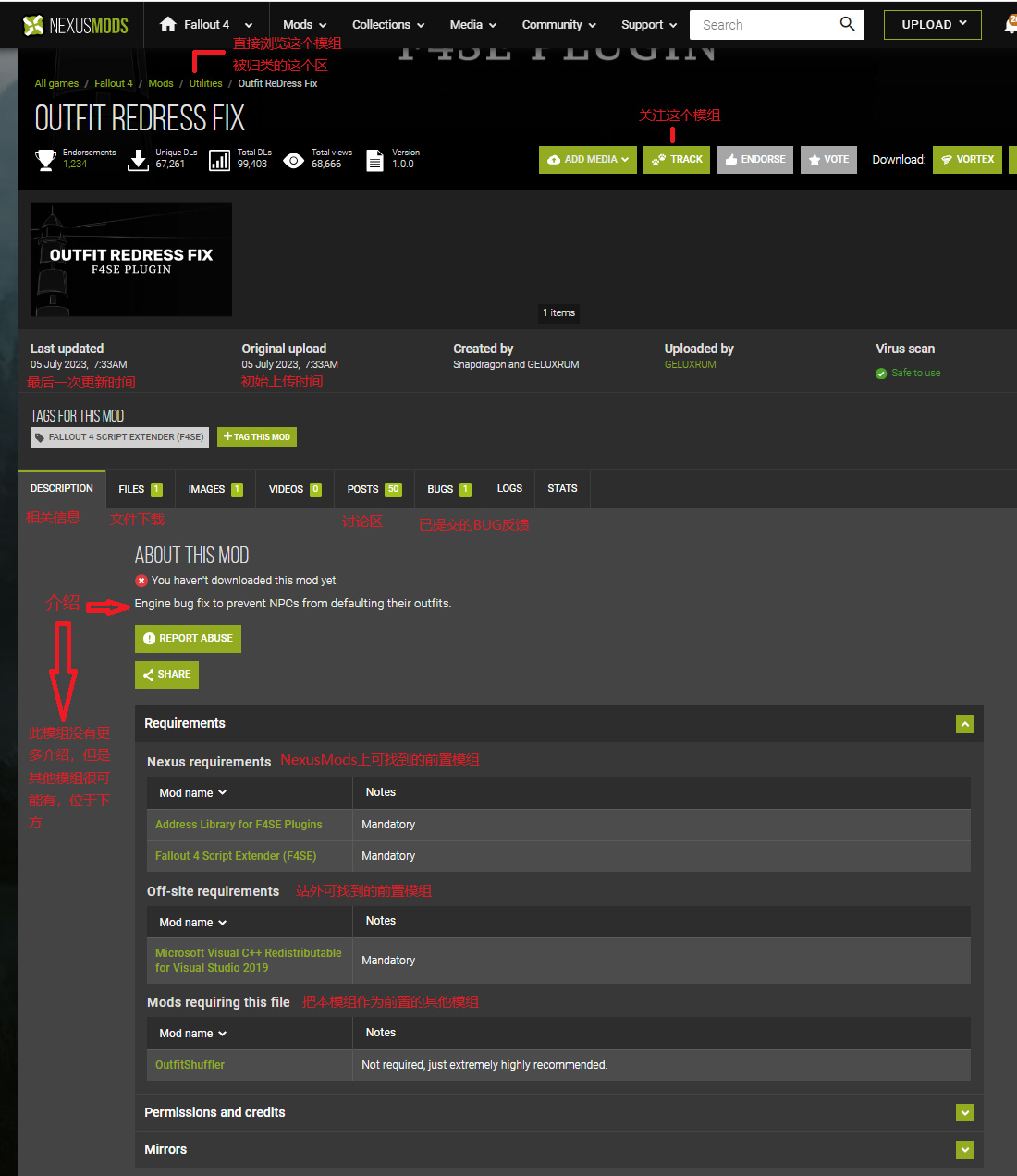Switch to the DESCRIPTION tab
The image size is (1017, 1176).
(x=62, y=489)
